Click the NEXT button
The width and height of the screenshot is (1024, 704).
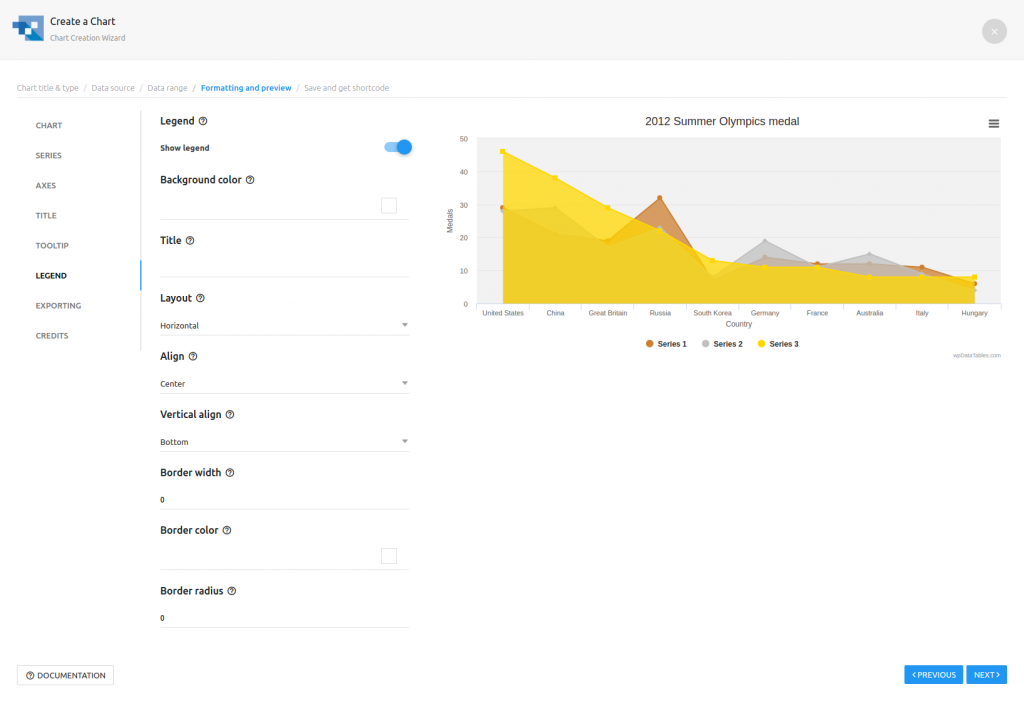coord(986,675)
